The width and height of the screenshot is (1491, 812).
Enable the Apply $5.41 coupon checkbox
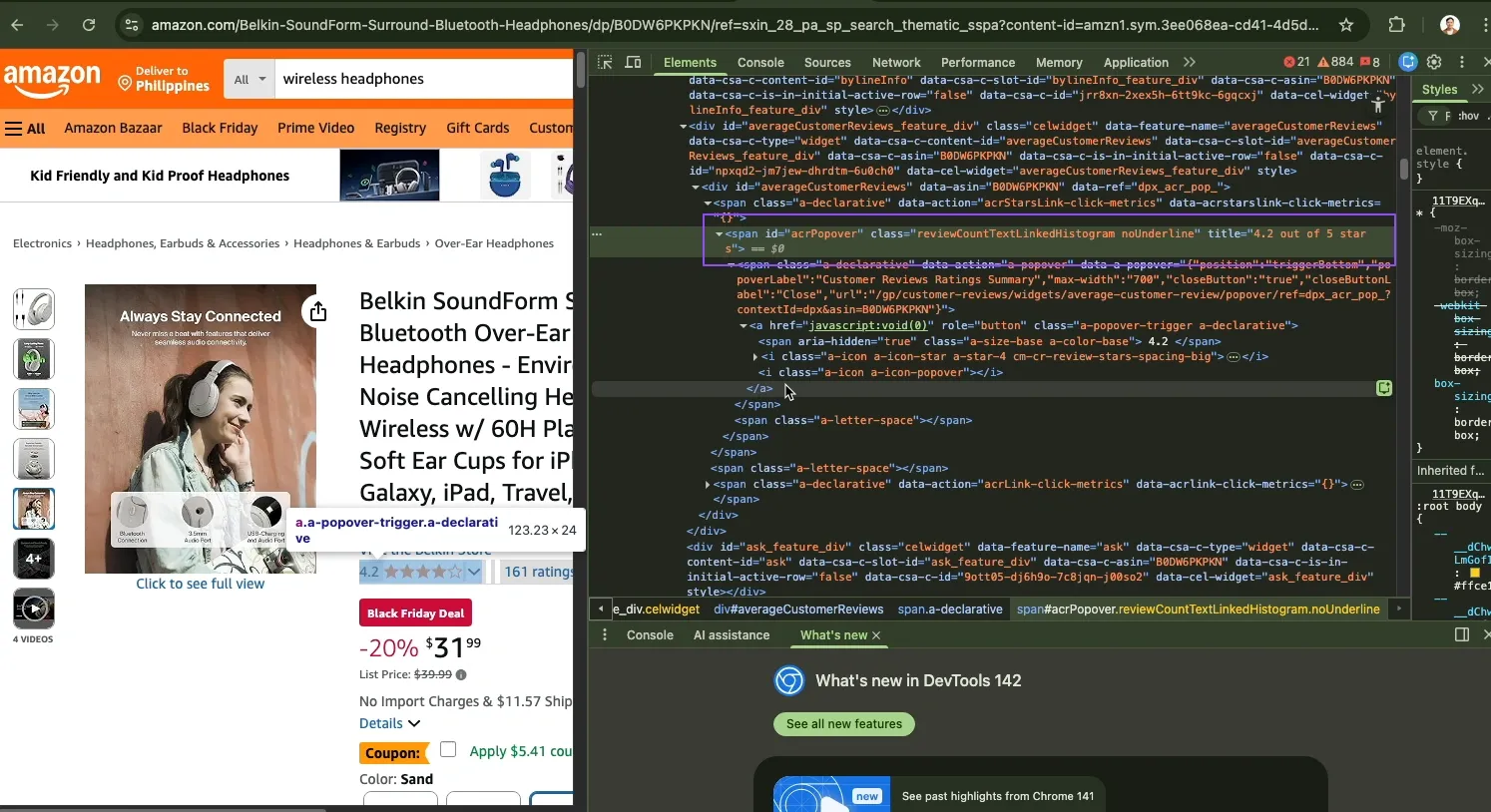pyautogui.click(x=447, y=750)
